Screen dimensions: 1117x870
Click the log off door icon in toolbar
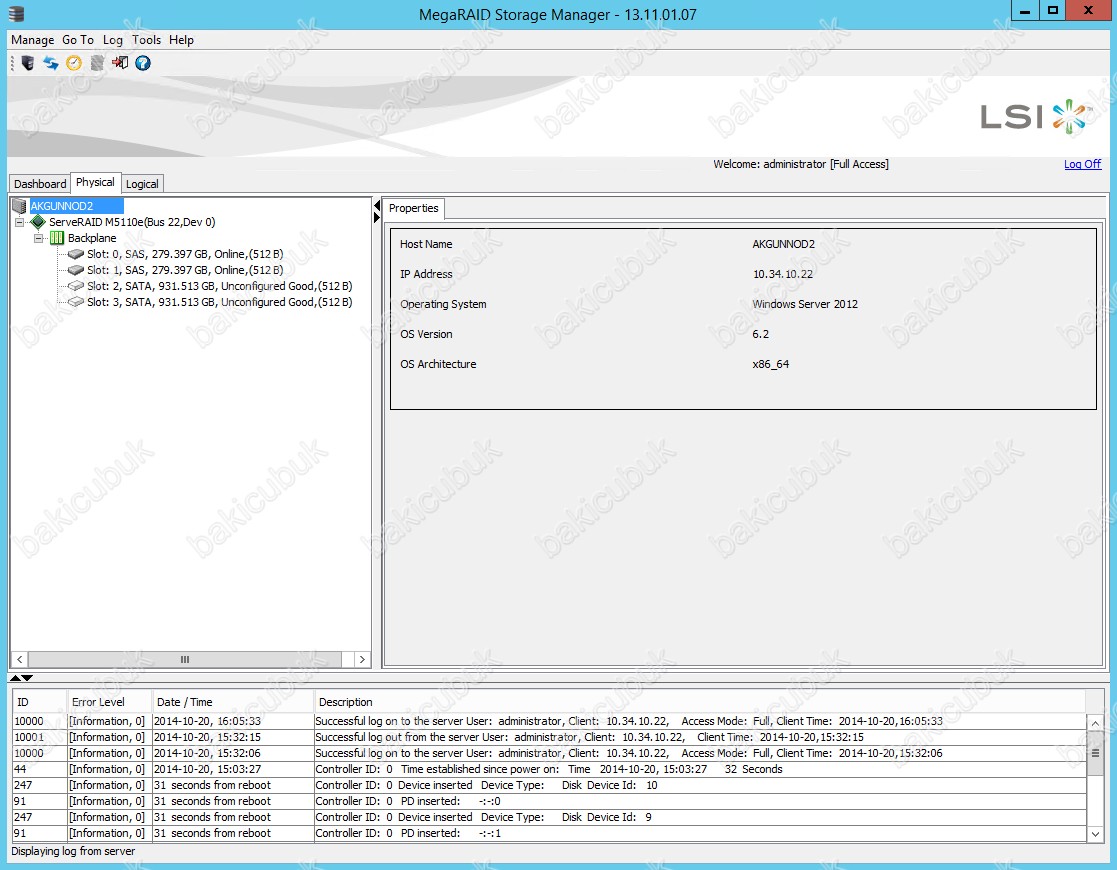[x=120, y=63]
